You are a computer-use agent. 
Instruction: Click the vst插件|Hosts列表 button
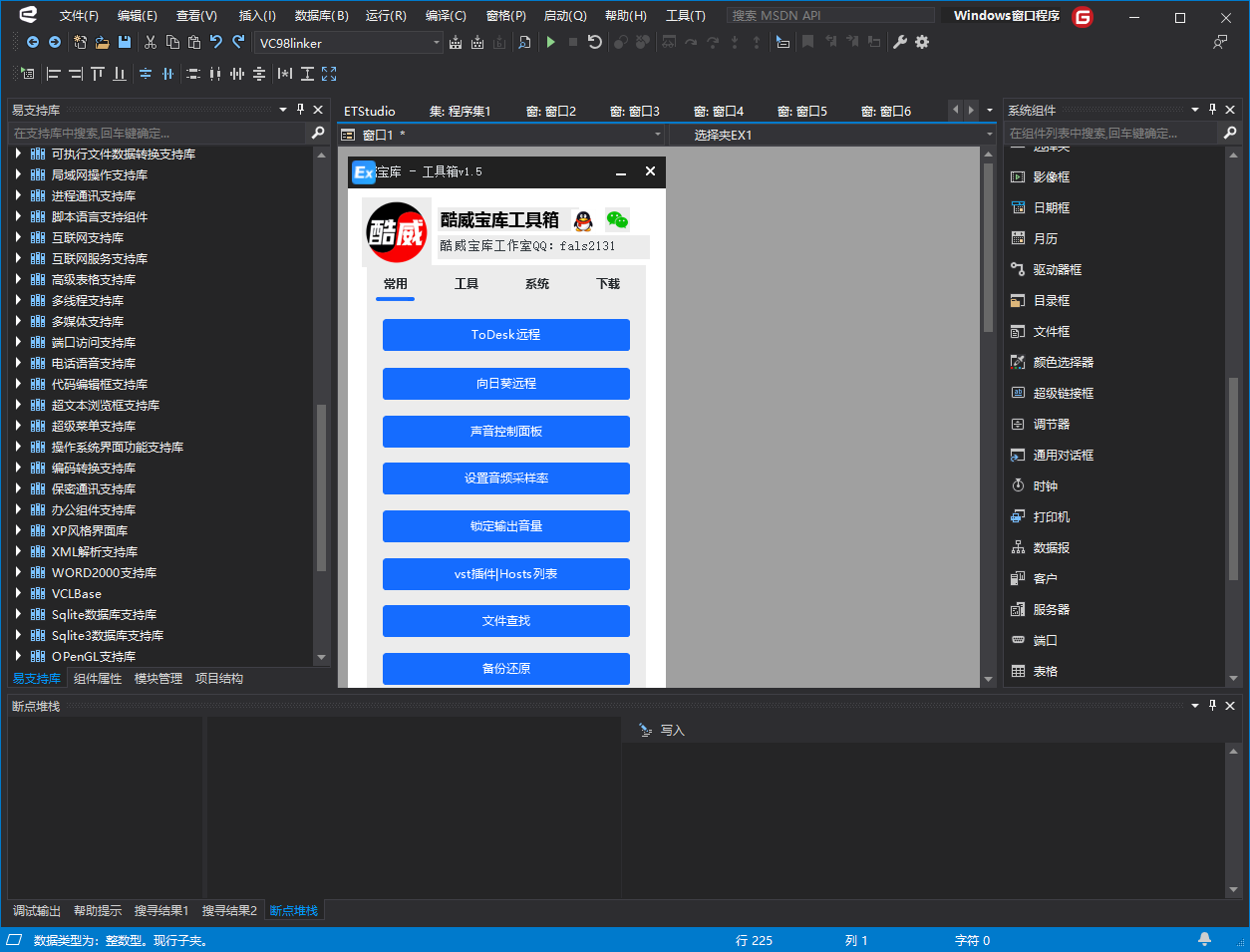(x=506, y=574)
